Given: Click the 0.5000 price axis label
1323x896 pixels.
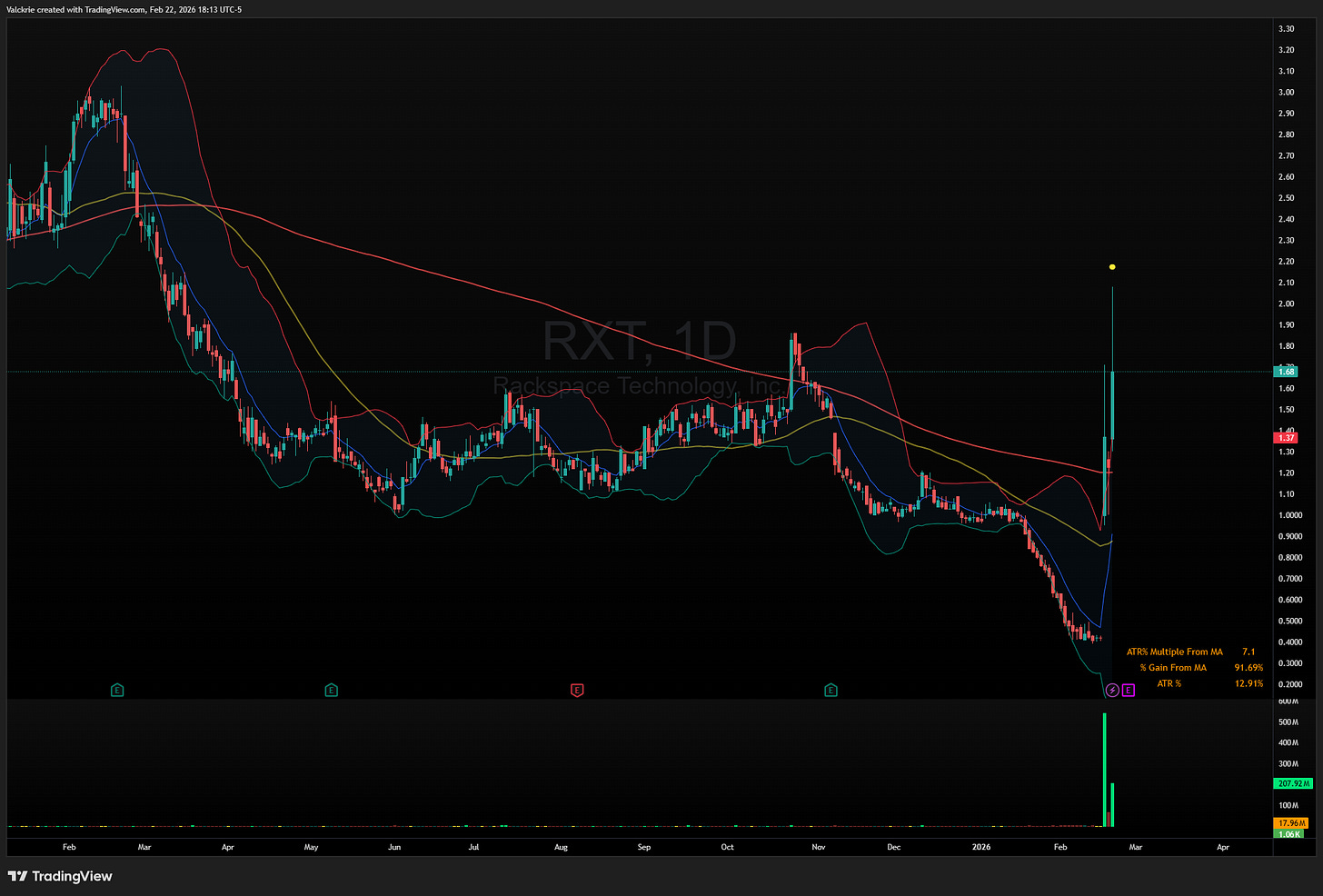Looking at the screenshot, I should click(1289, 622).
